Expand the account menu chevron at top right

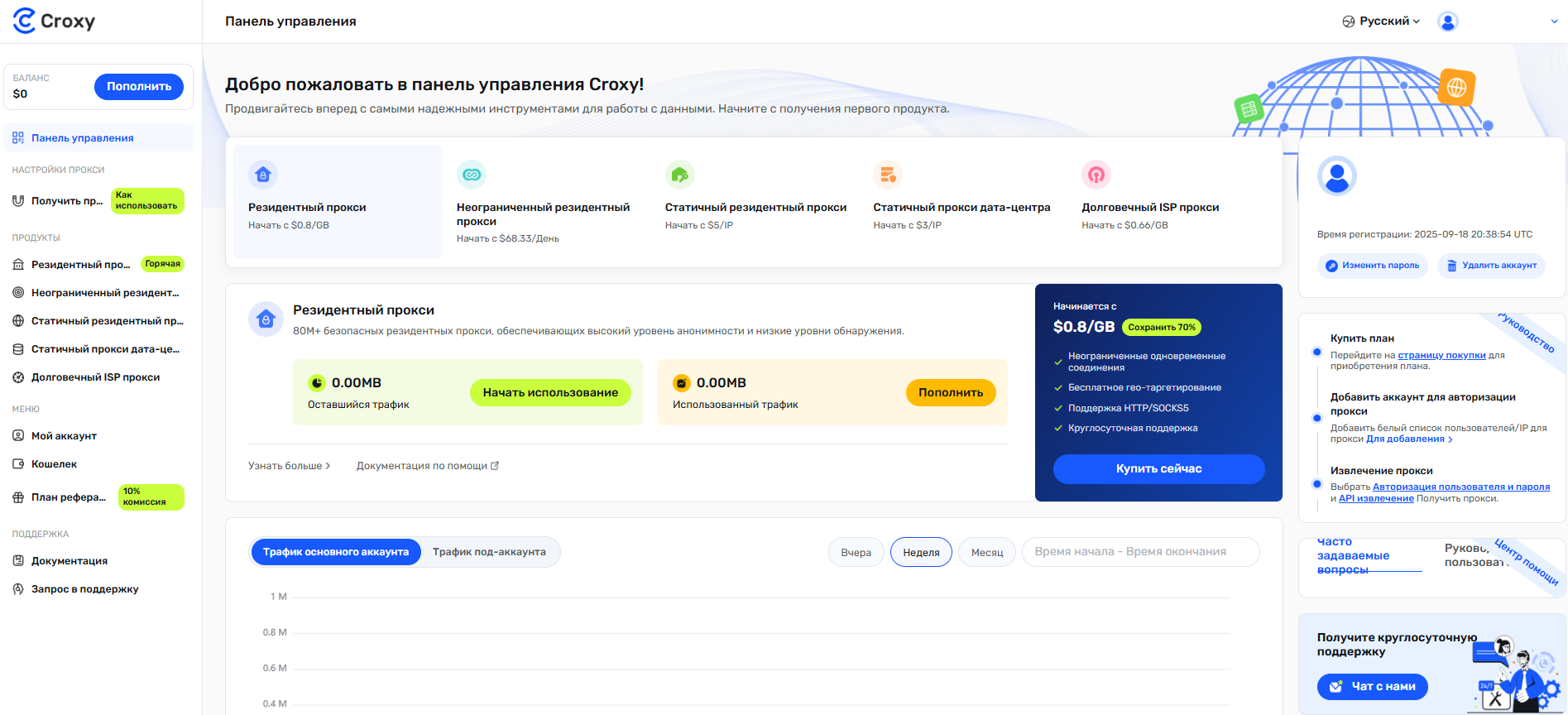tap(1554, 22)
